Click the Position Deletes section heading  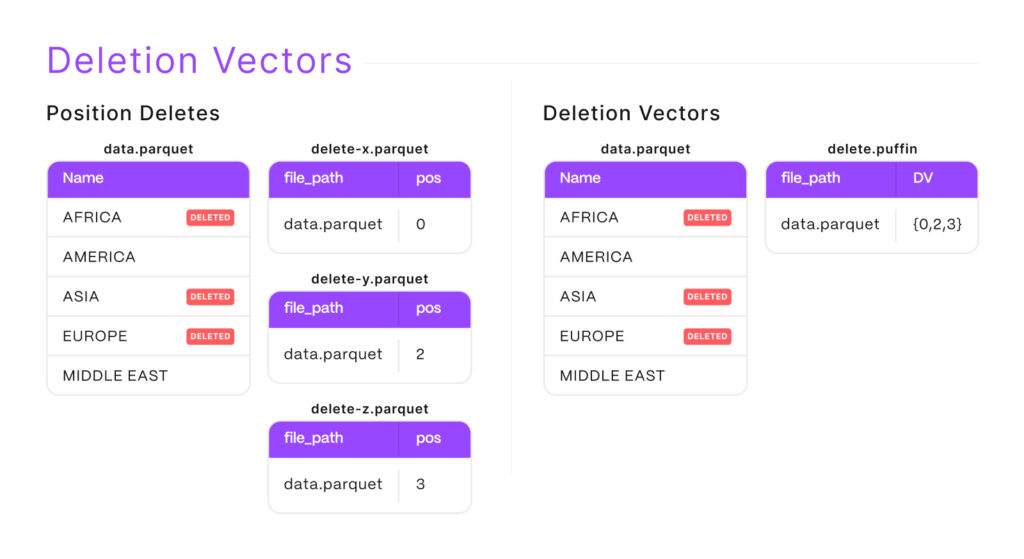pyautogui.click(x=133, y=113)
